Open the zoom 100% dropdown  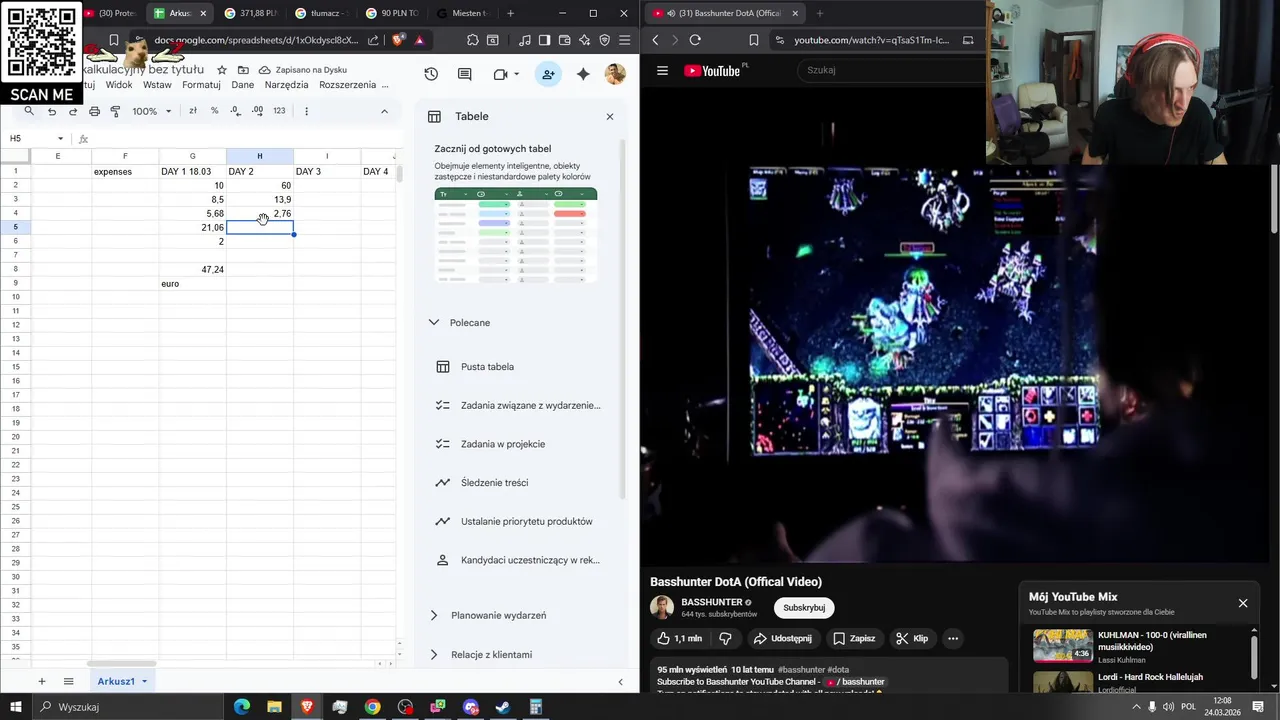point(152,111)
